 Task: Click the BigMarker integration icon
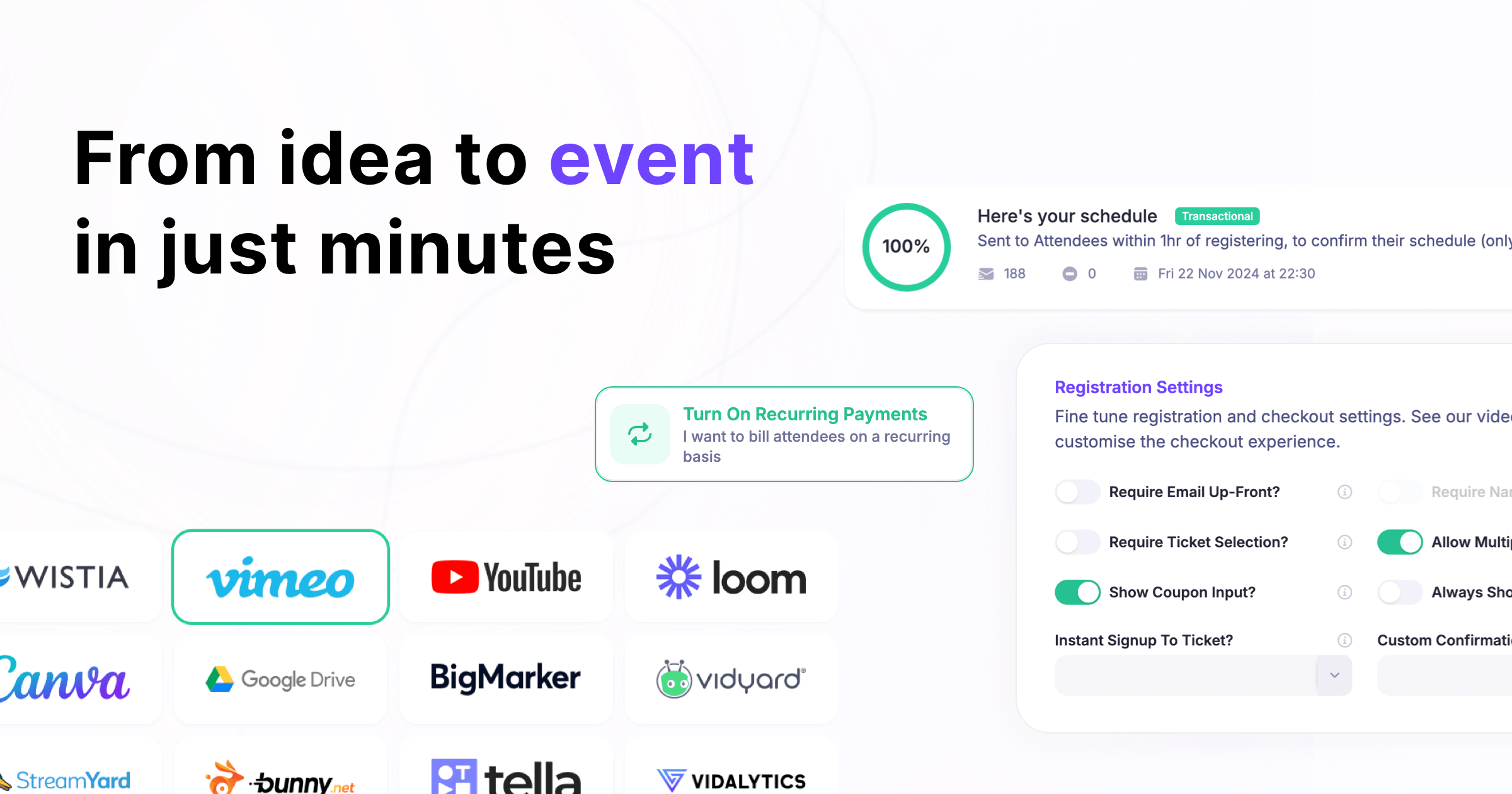(x=505, y=679)
